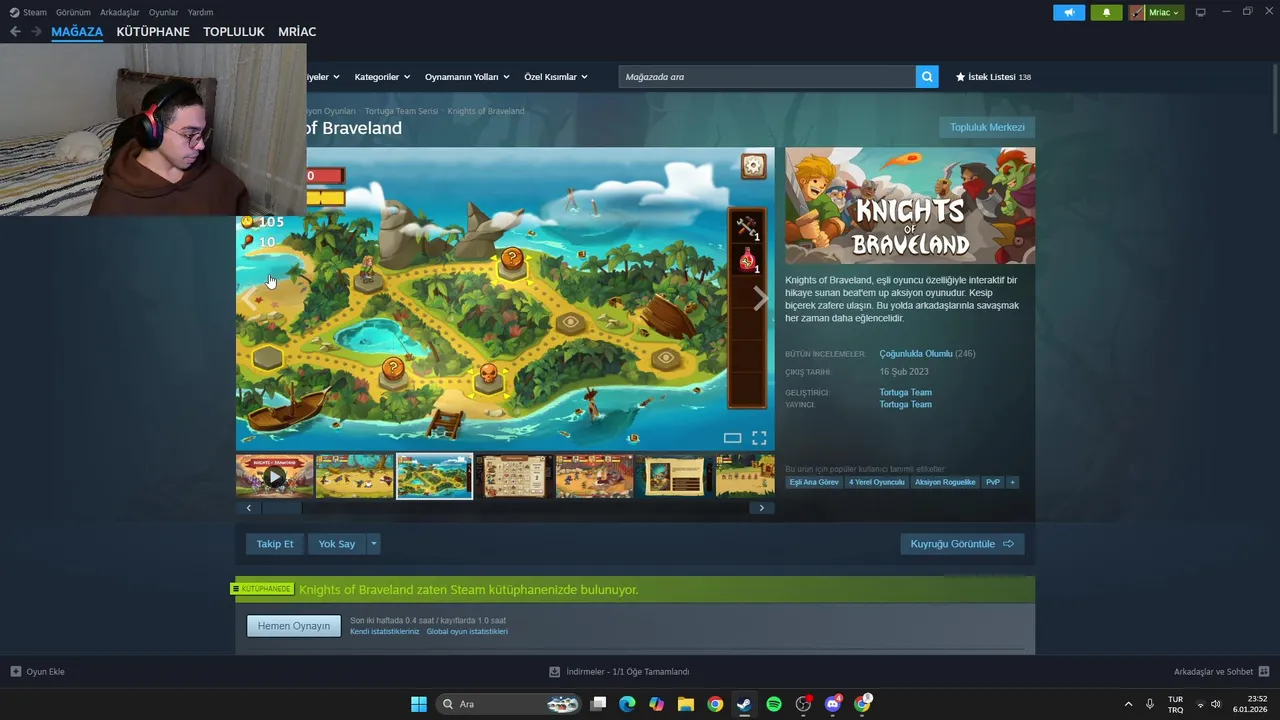Show previous screenshot with left arrow overlay

tap(249, 298)
